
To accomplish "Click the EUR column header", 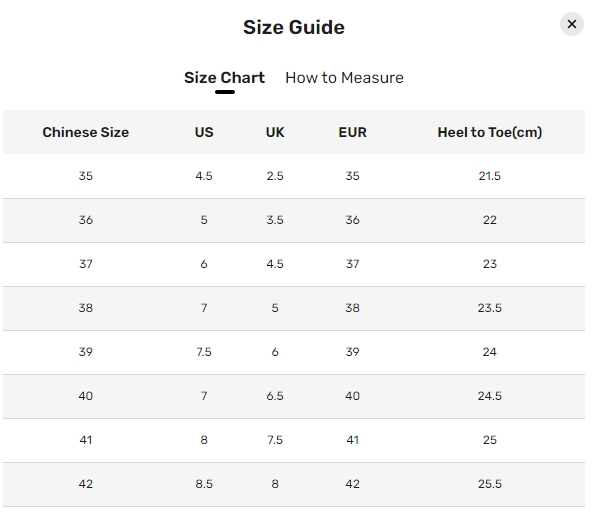I will click(352, 132).
